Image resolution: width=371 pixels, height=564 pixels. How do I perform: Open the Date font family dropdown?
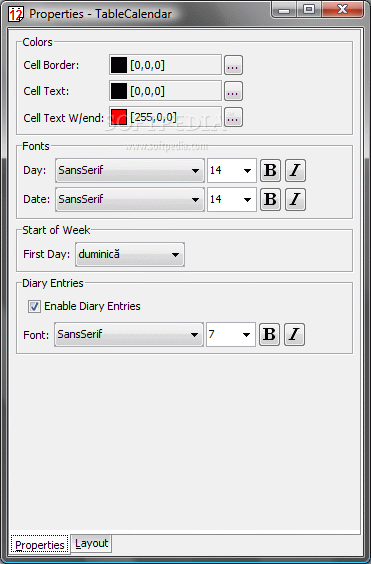click(x=130, y=199)
